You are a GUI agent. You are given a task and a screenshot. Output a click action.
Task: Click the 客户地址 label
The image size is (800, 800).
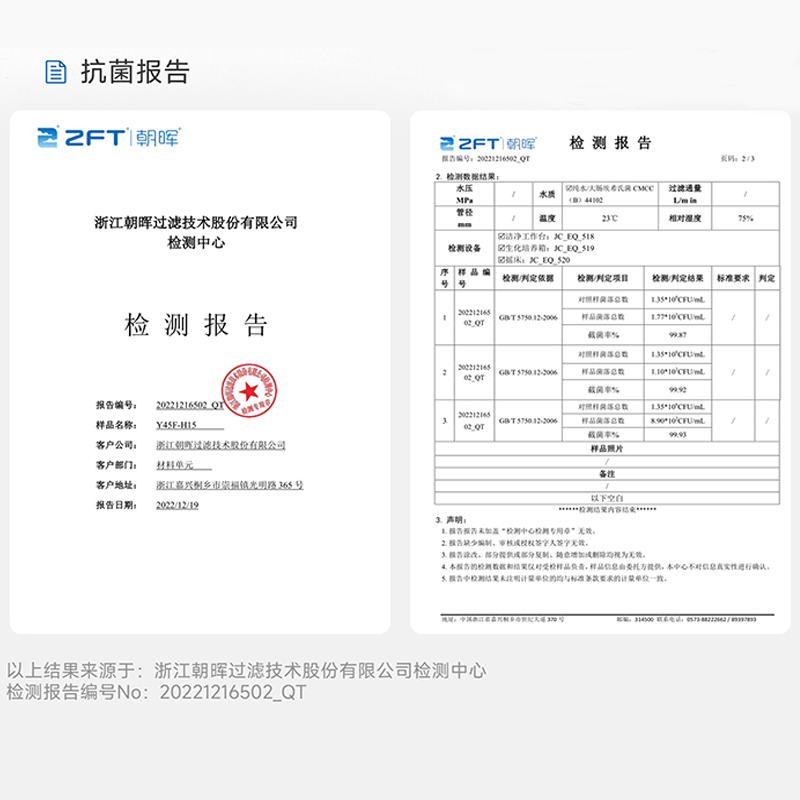(x=116, y=485)
